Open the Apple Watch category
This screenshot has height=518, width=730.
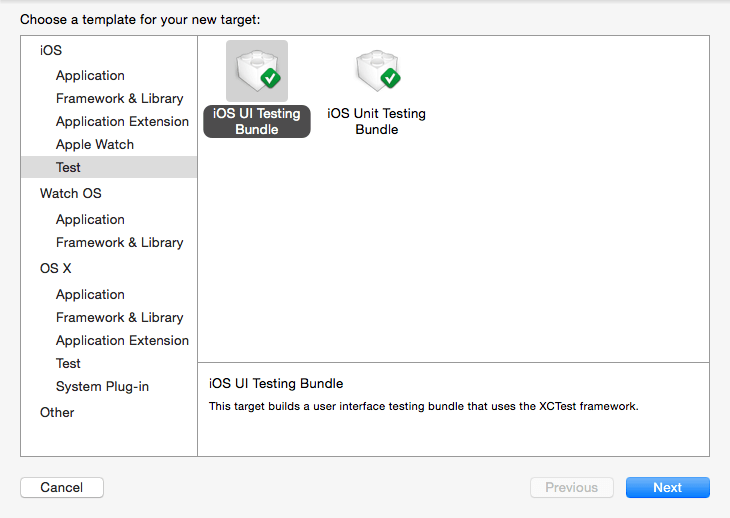coord(95,144)
